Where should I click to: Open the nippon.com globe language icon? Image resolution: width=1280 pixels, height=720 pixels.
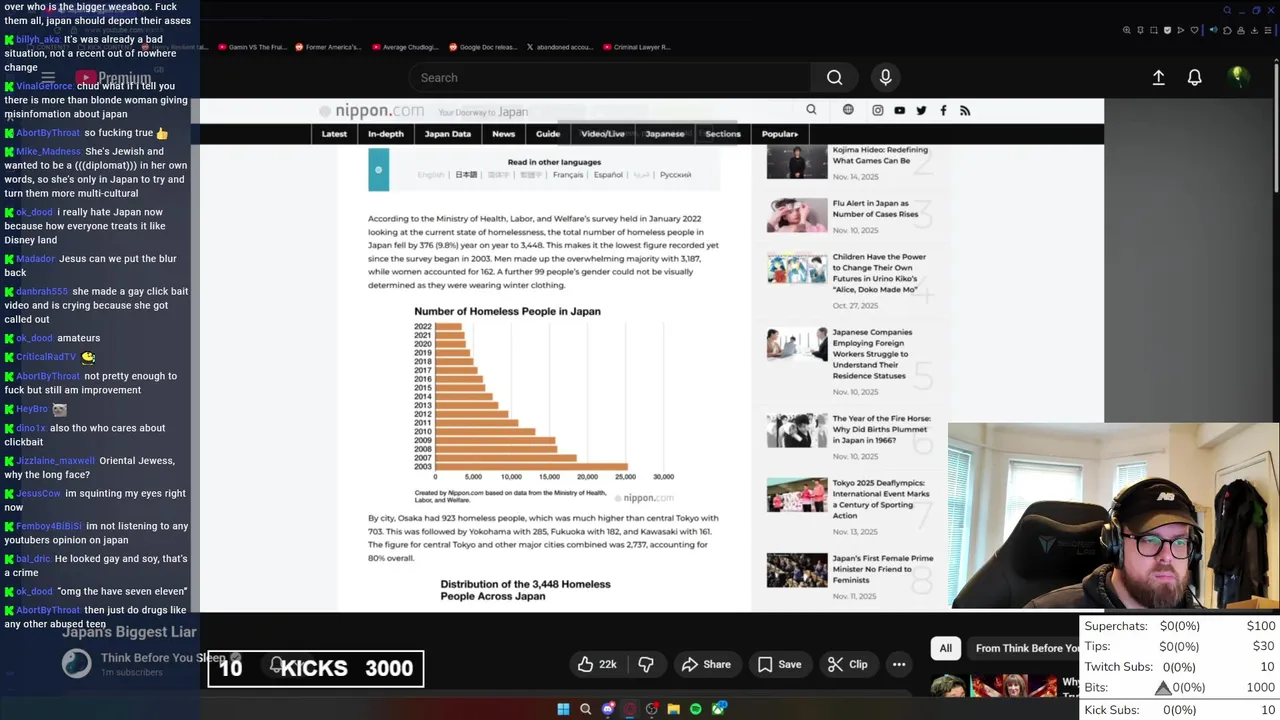(x=848, y=110)
